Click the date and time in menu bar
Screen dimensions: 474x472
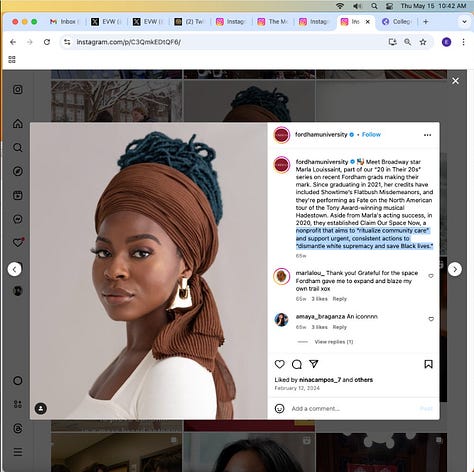[433, 6]
